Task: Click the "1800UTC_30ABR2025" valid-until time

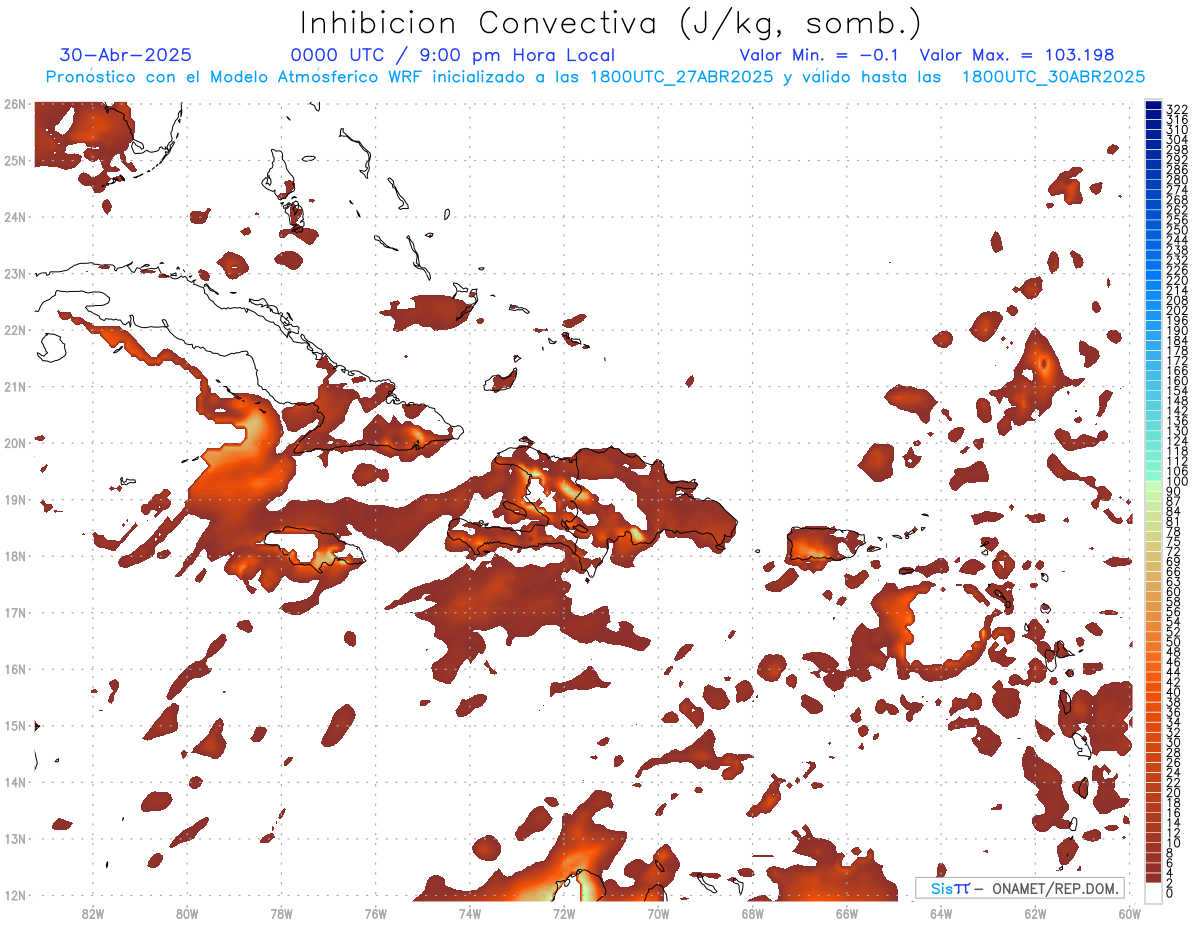Action: click(1053, 77)
